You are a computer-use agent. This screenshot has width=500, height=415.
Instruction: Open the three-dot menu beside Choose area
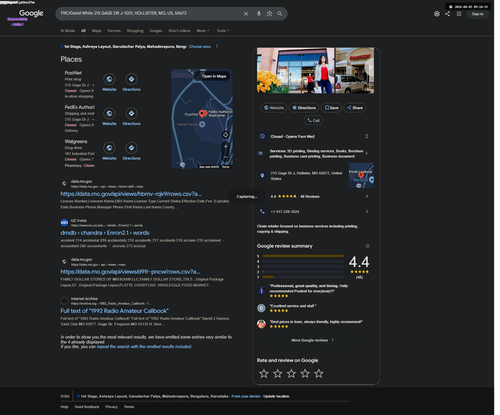(217, 46)
